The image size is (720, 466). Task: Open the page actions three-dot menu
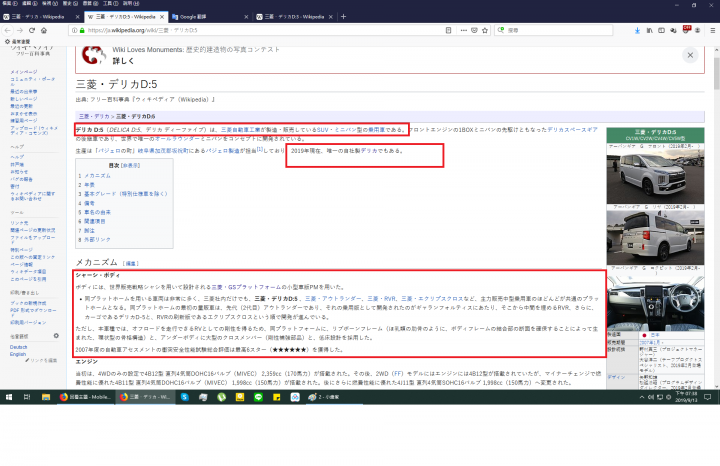point(463,30)
